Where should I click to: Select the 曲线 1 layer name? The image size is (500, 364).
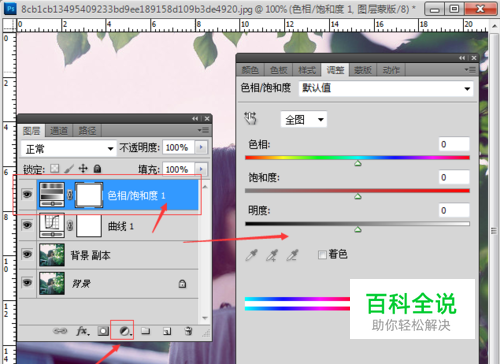pyautogui.click(x=121, y=226)
